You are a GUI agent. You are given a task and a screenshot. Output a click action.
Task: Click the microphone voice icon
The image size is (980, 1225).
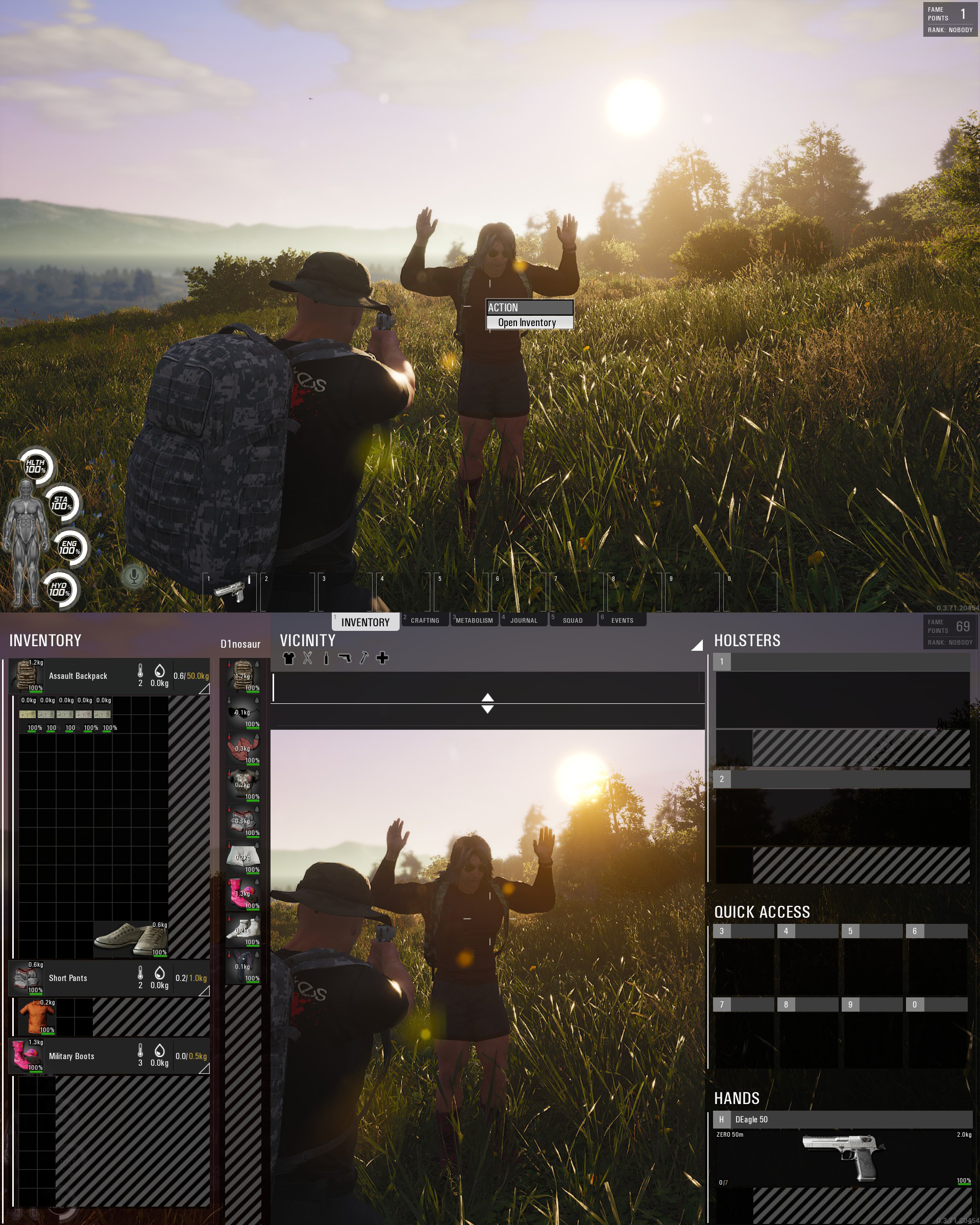point(134,576)
